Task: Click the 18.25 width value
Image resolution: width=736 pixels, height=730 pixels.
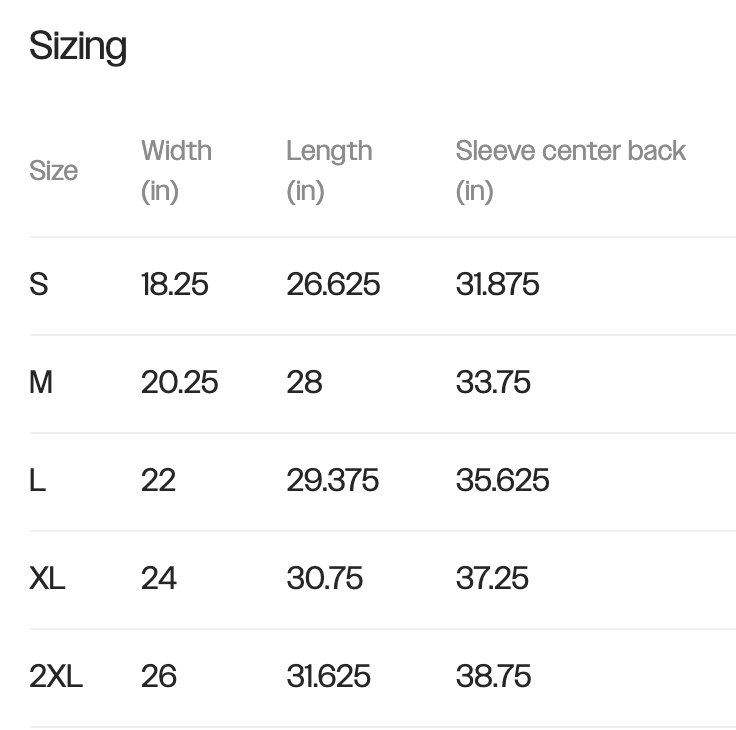Action: click(x=175, y=285)
